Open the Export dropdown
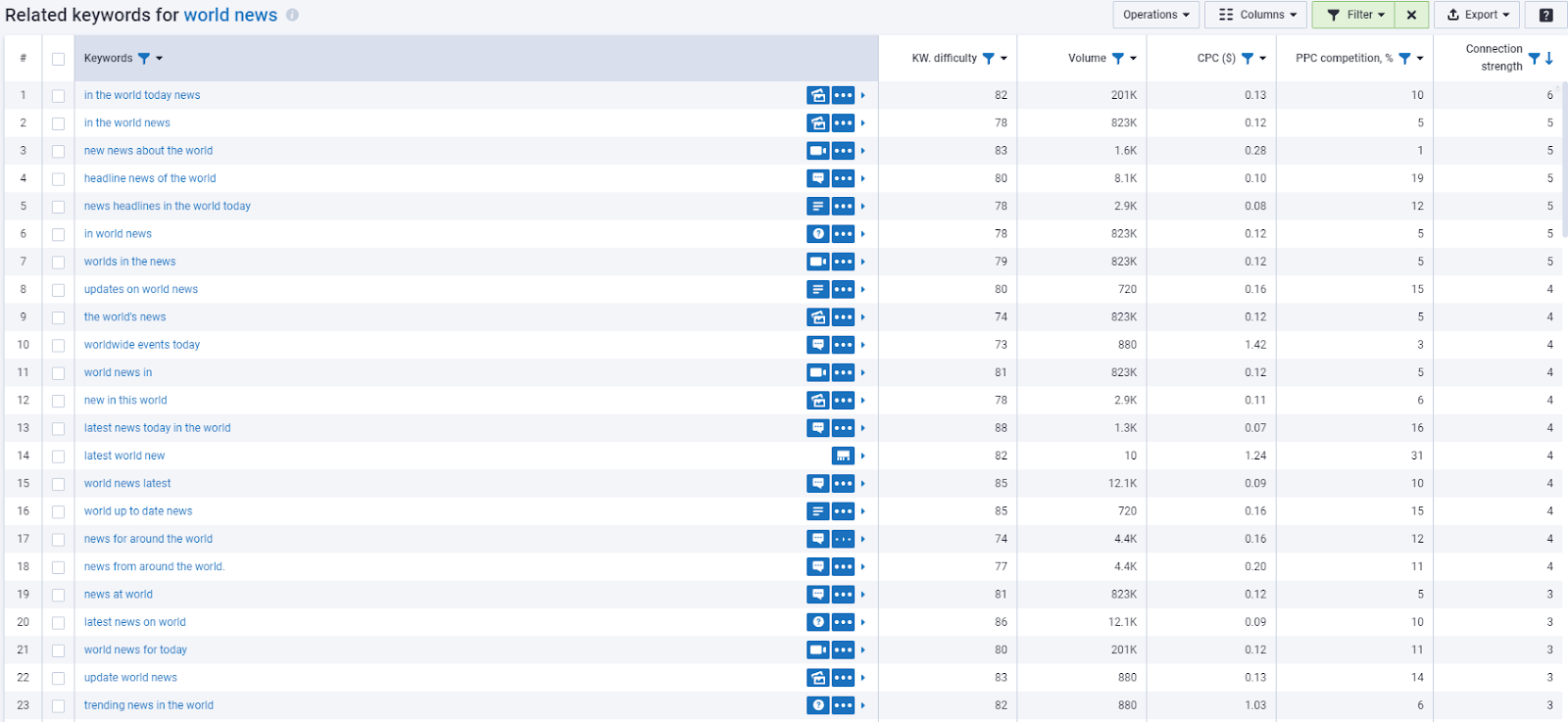Screen dimensions: 1568x722 tap(1477, 15)
